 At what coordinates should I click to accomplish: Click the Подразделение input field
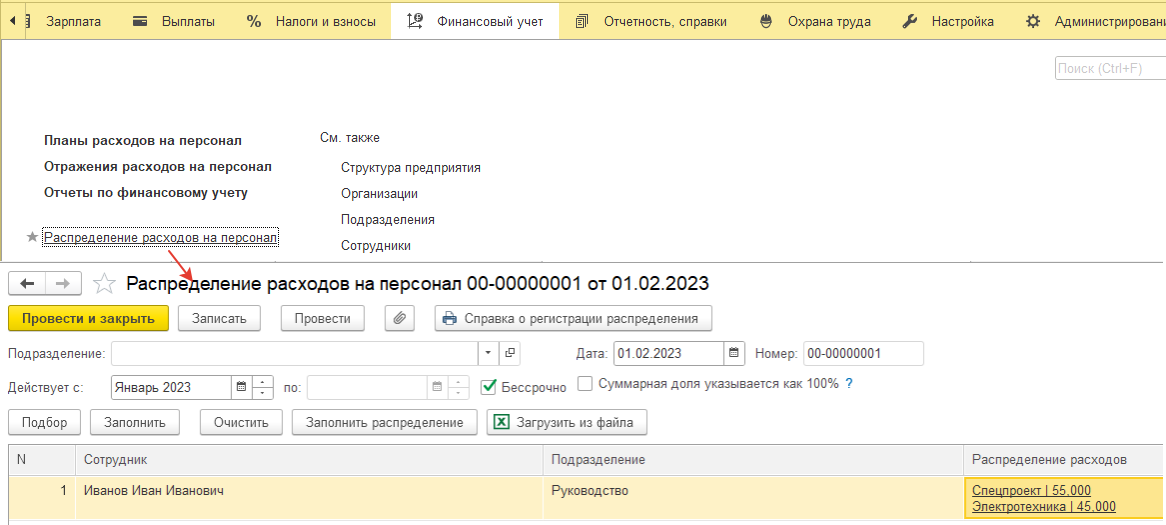click(294, 353)
